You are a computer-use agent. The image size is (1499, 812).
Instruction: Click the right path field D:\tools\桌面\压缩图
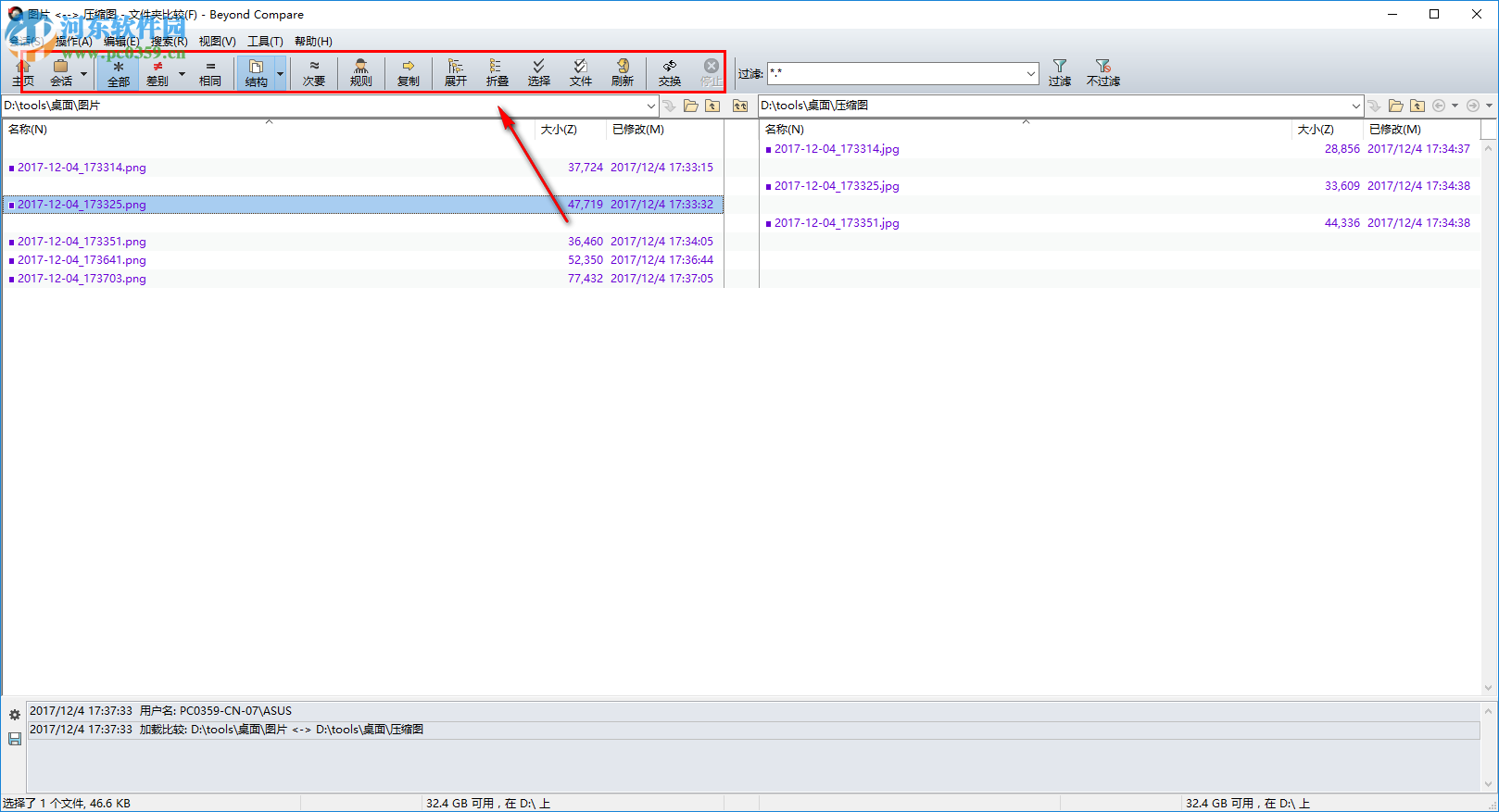[1053, 106]
